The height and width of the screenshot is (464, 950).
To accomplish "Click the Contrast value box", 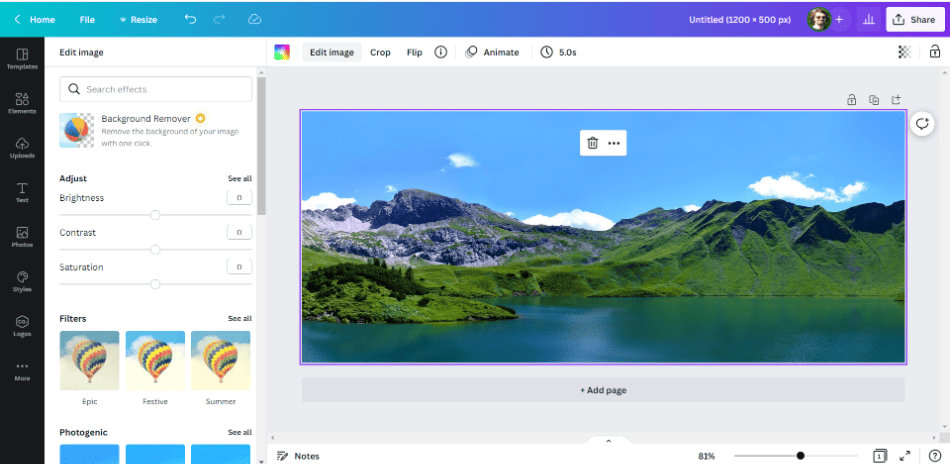I will [239, 233].
